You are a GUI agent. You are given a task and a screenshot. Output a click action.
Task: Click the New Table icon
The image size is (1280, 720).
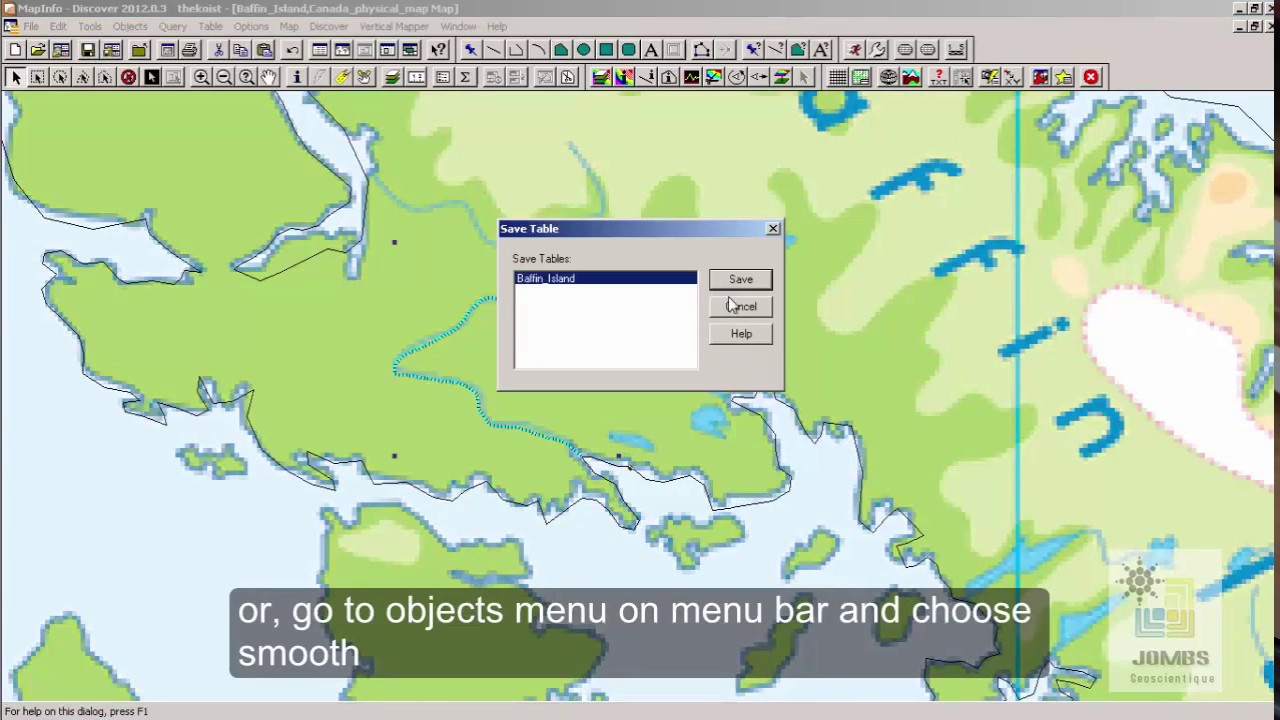[15, 50]
